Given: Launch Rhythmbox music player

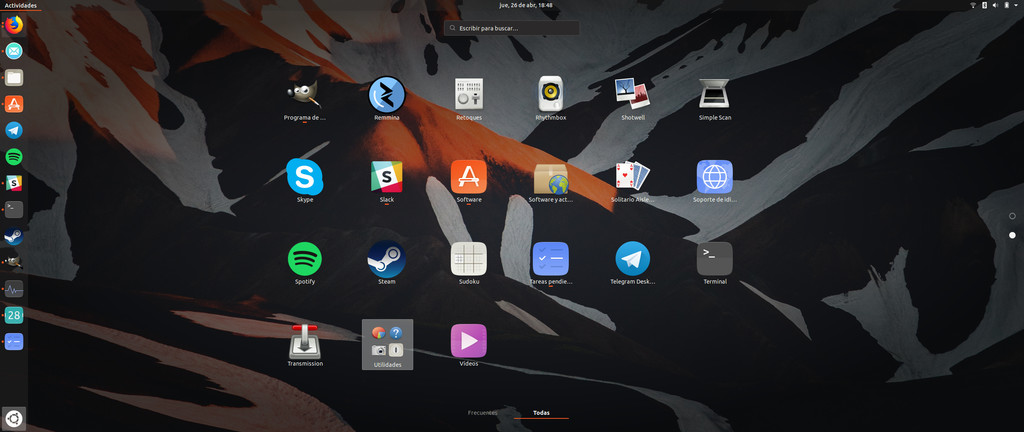Looking at the screenshot, I should pos(551,95).
